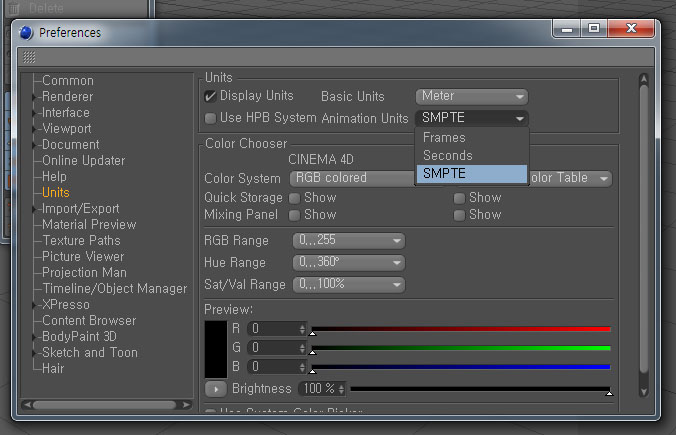Expand the Import/Export tree node
This screenshot has height=435, width=676.
pos(34,210)
